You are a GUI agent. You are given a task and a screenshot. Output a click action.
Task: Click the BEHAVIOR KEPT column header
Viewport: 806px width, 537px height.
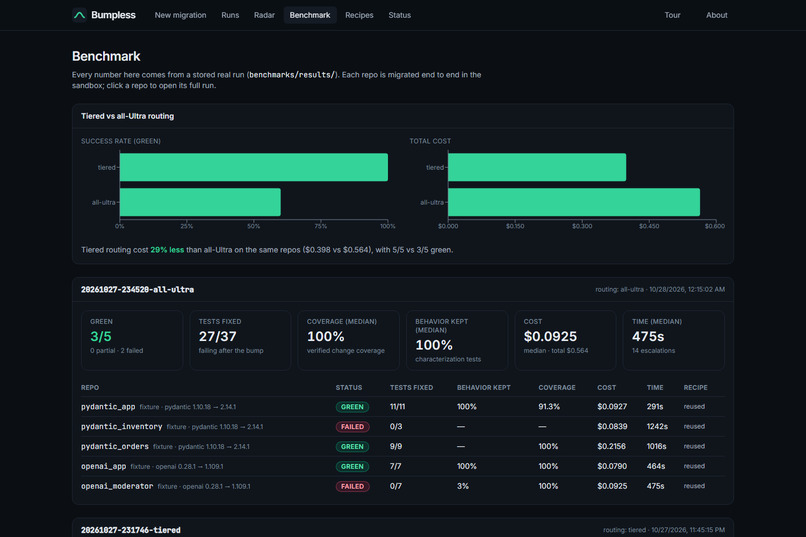(x=484, y=388)
